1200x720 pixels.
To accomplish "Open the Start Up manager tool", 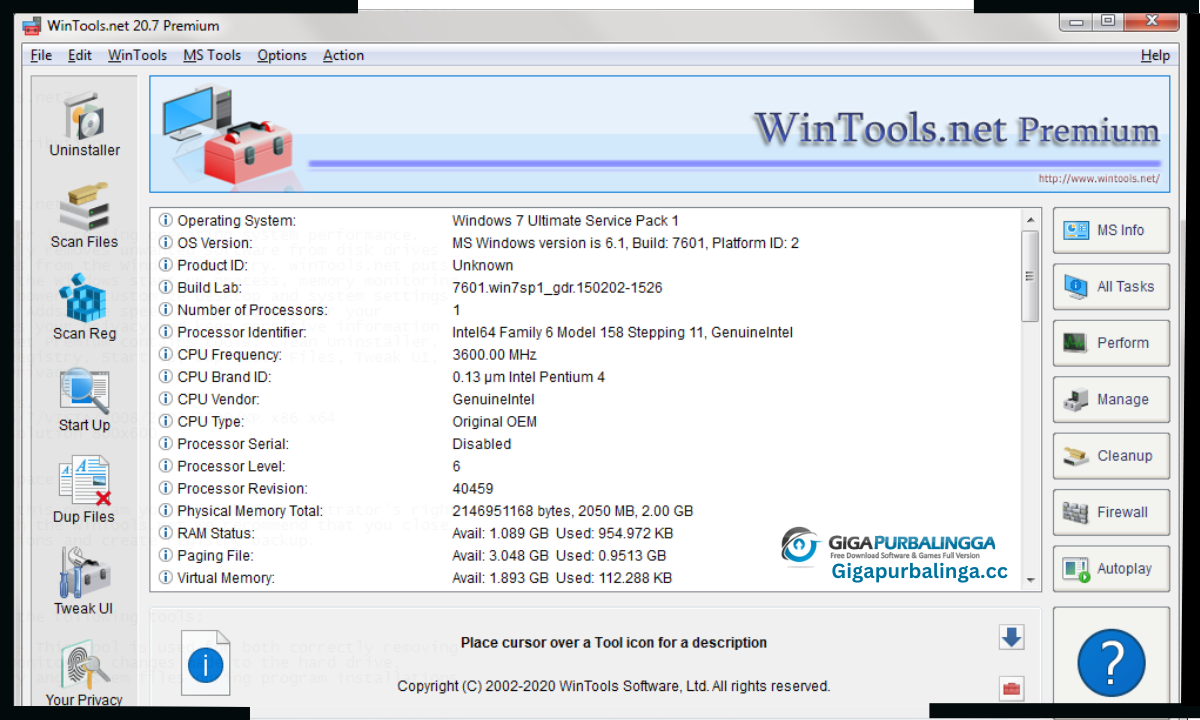I will click(85, 400).
